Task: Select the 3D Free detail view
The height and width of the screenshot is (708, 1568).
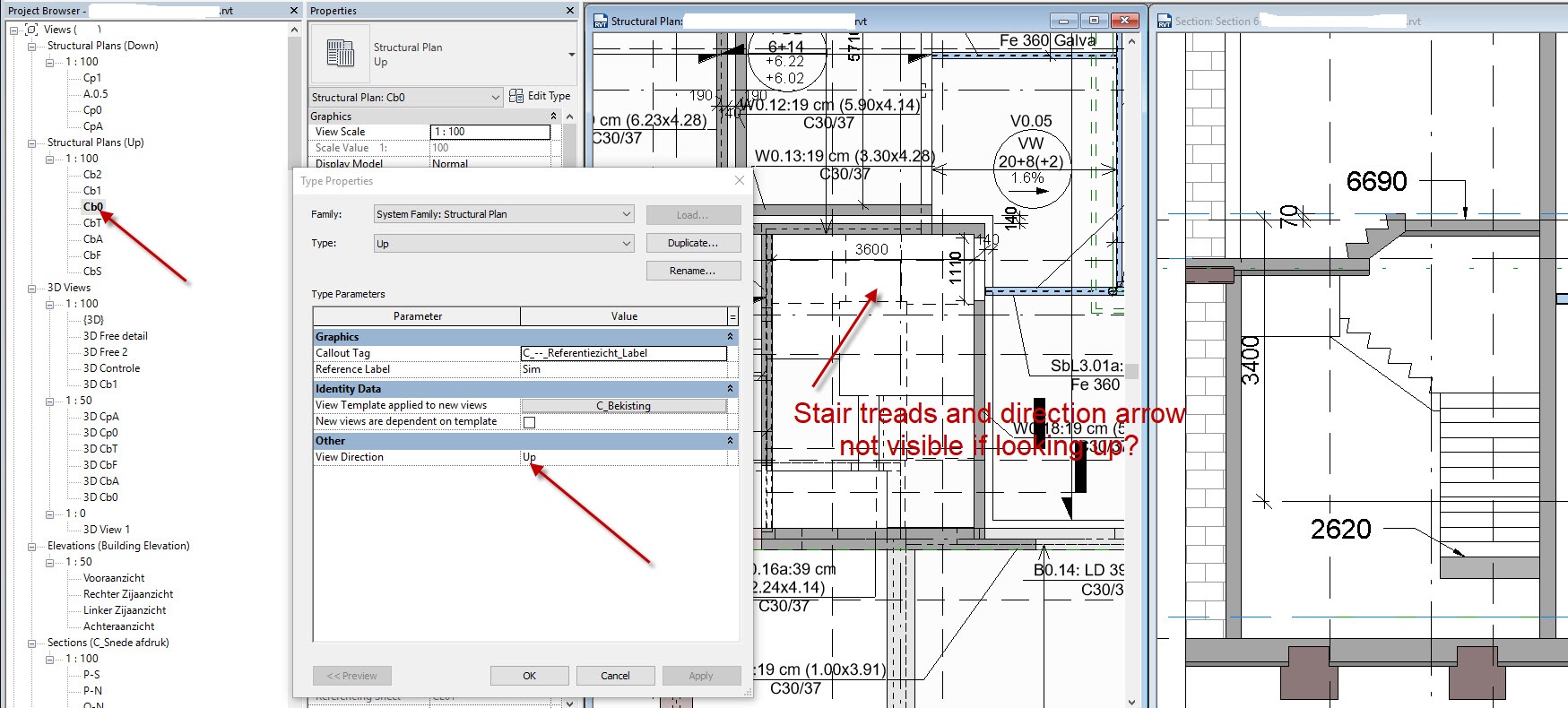Action: tap(116, 336)
